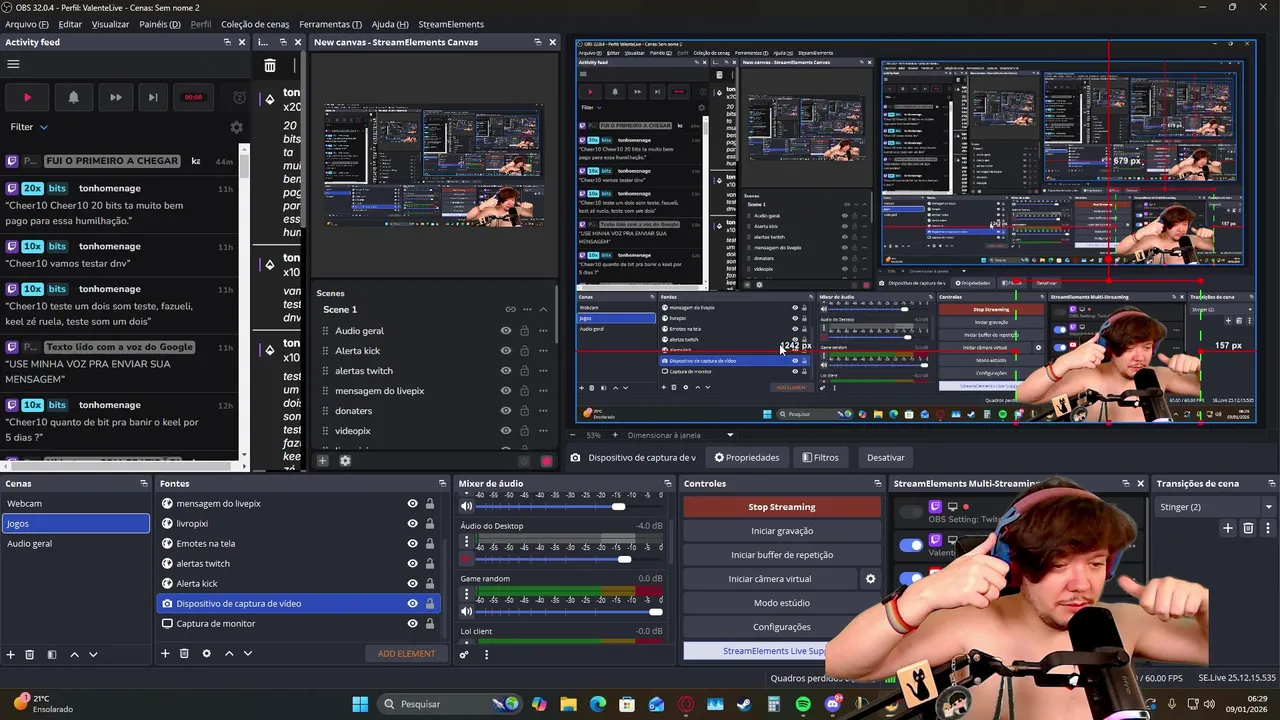The width and height of the screenshot is (1280, 720).
Task: Open Dimensionar à janela zoom dropdown
Action: [x=681, y=435]
